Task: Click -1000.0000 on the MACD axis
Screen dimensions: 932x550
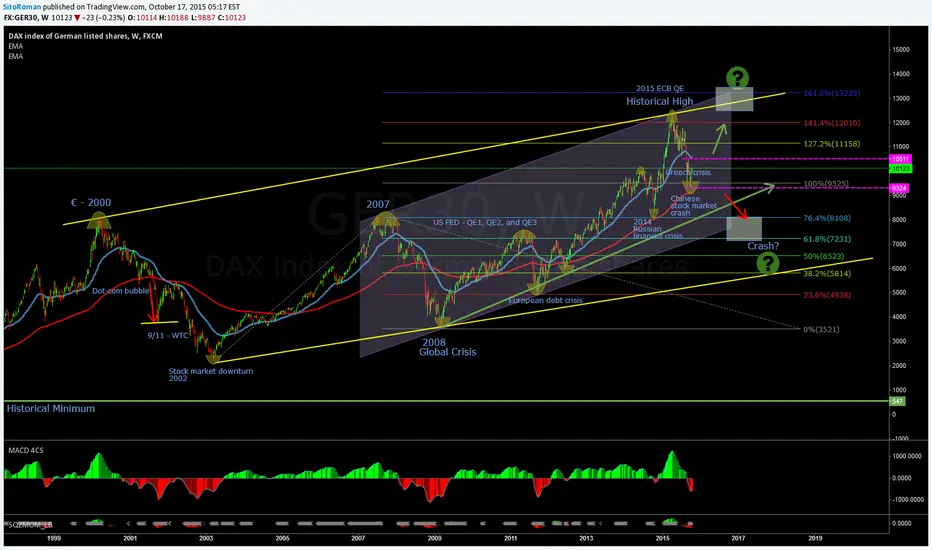Action: [907, 500]
